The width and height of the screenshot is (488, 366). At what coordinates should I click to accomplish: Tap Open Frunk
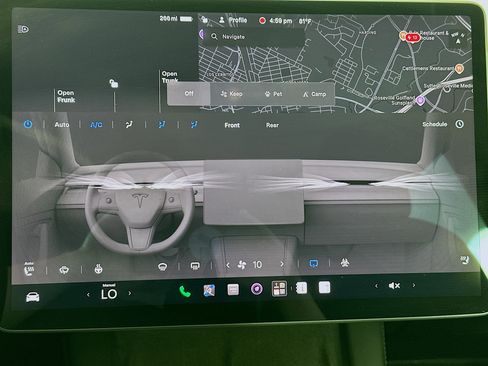pyautogui.click(x=66, y=96)
